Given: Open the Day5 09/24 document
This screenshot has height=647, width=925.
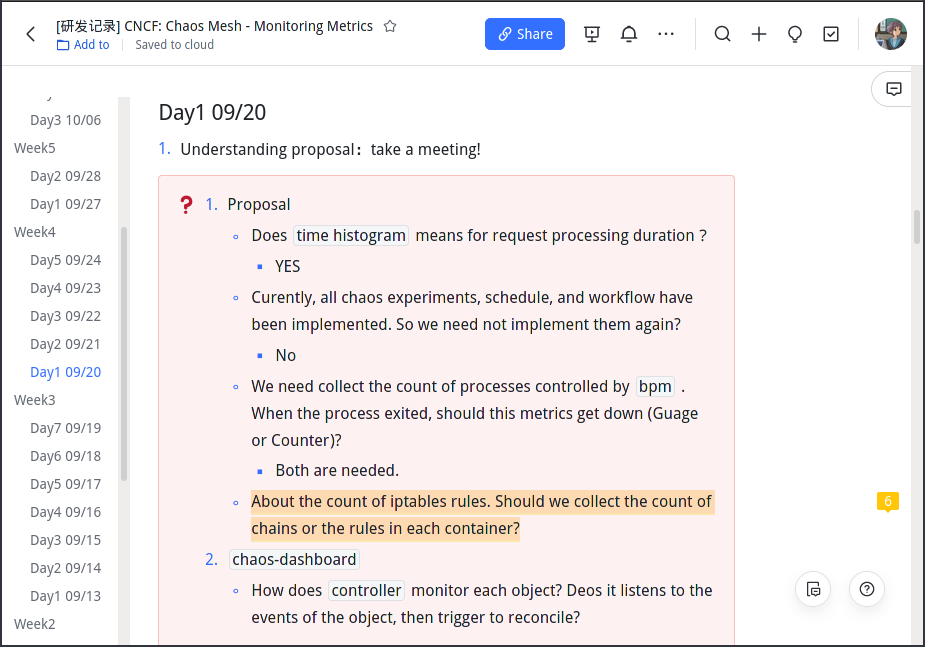Looking at the screenshot, I should (x=65, y=259).
